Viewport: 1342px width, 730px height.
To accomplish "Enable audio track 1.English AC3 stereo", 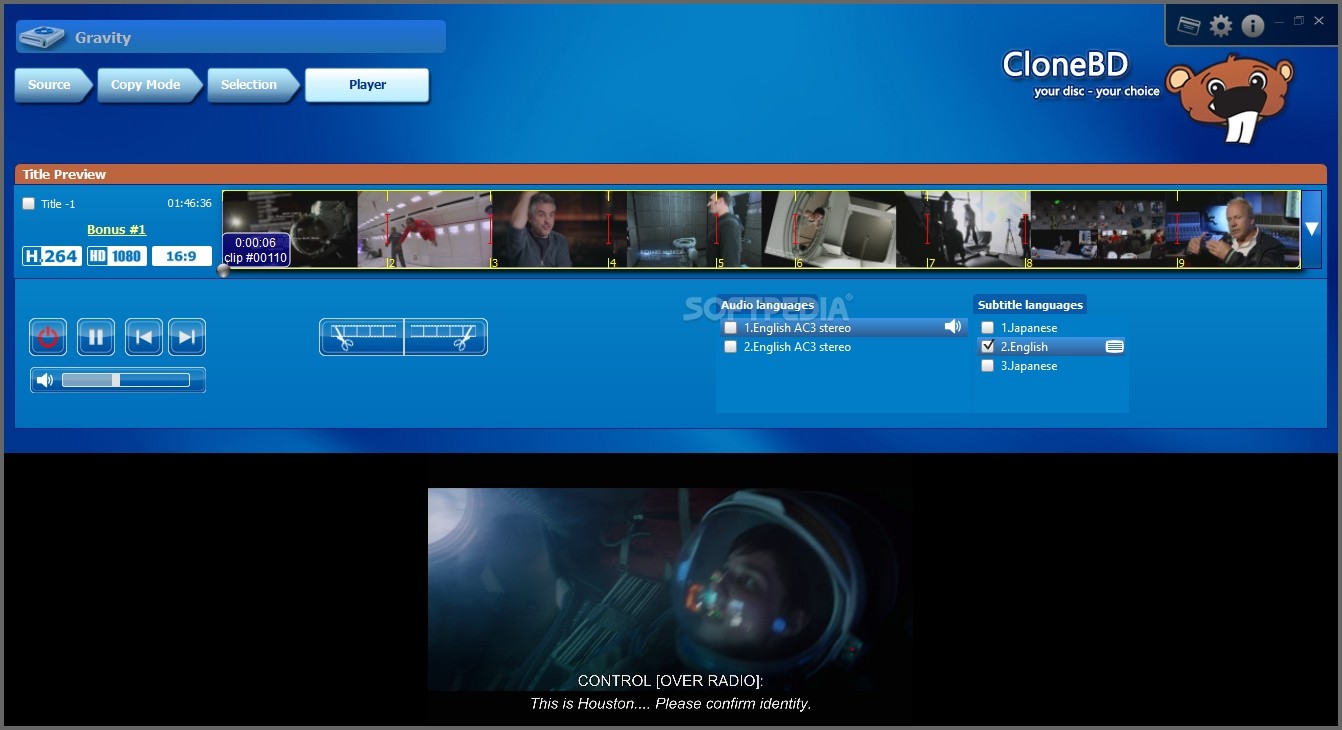I will pyautogui.click(x=731, y=328).
